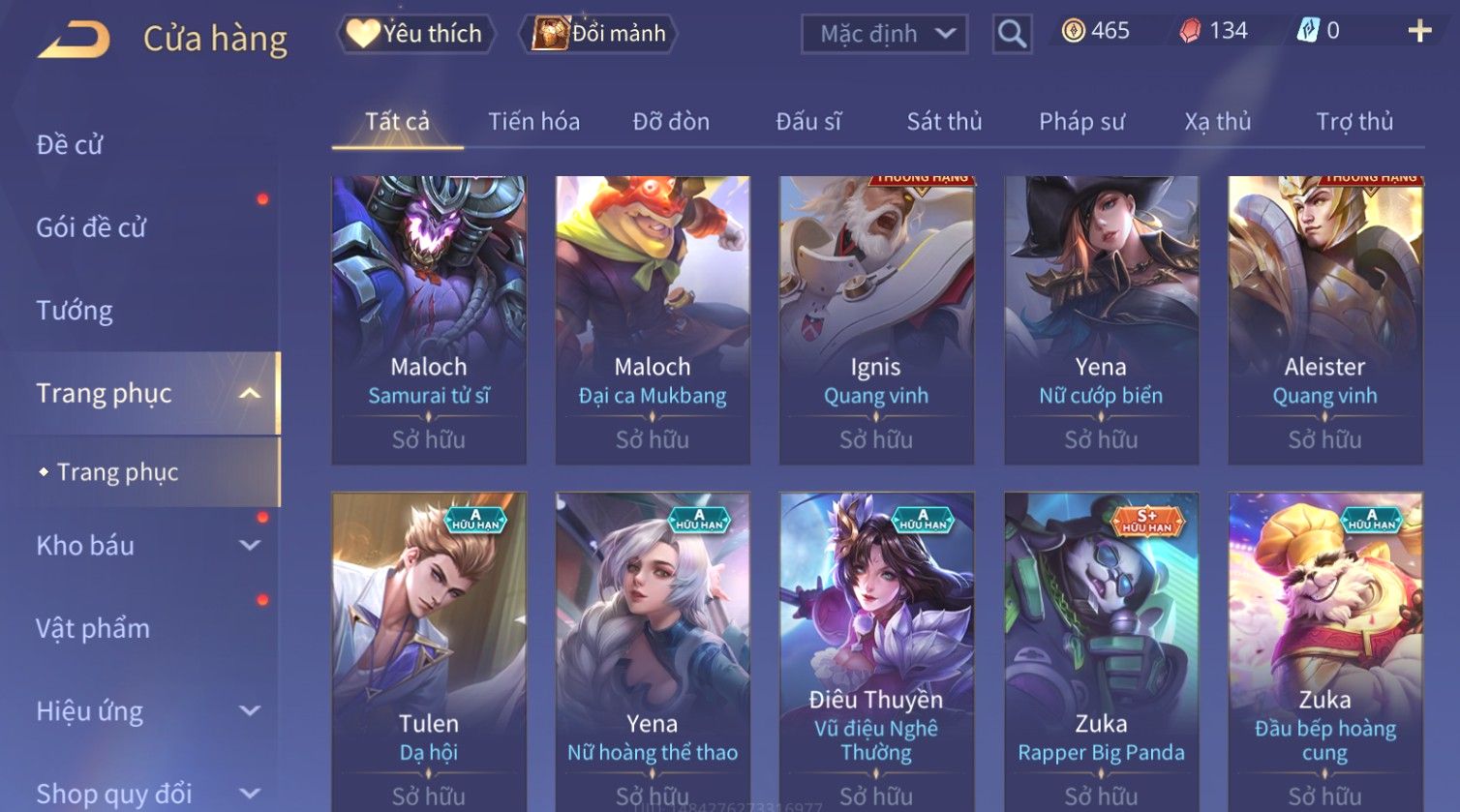Expand the Hiệu ứng sidebar section
1460x812 pixels.
250,711
